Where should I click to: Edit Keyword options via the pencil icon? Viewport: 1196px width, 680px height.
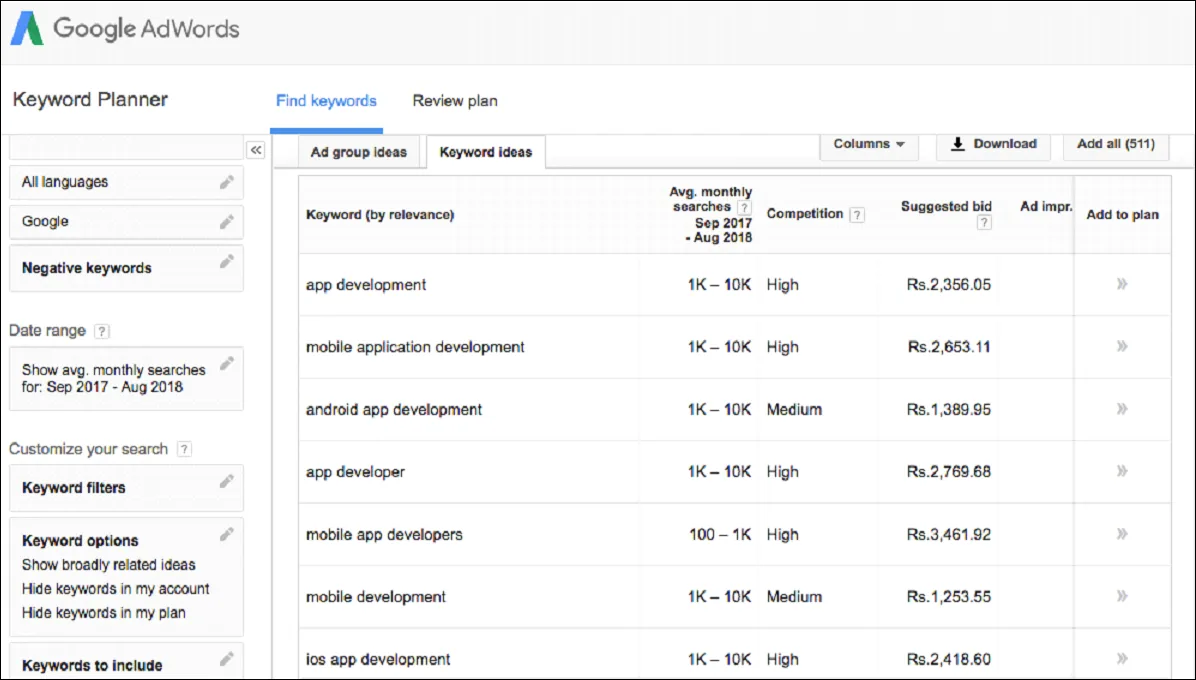(228, 534)
